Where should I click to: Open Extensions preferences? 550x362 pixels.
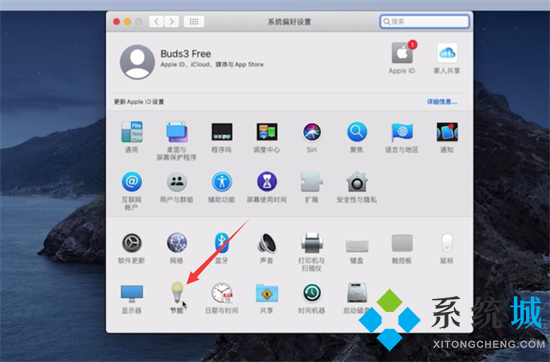coord(312,182)
